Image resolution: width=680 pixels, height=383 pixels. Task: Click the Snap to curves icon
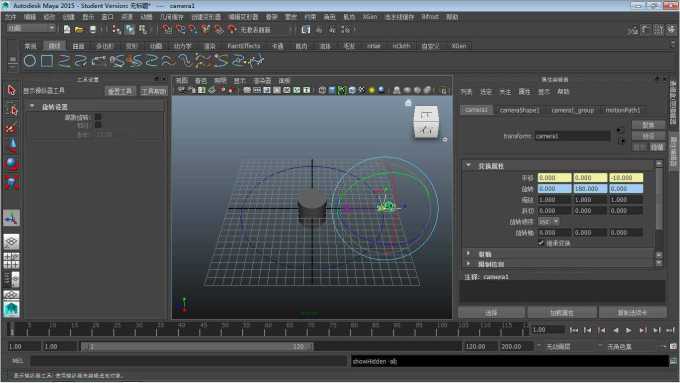180,29
